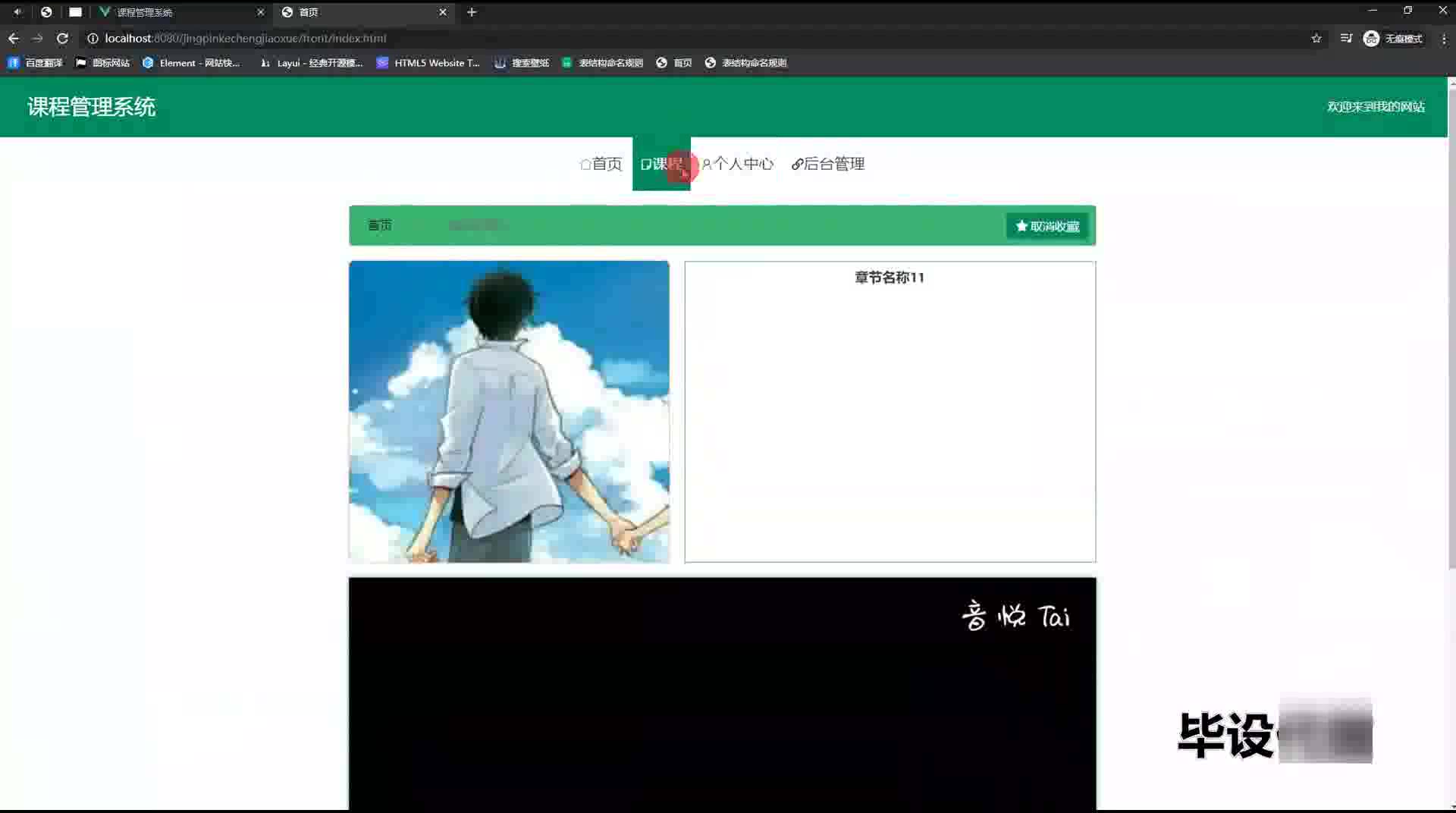Click the 课程管理系统 site title
The image size is (1456, 813).
(x=92, y=107)
